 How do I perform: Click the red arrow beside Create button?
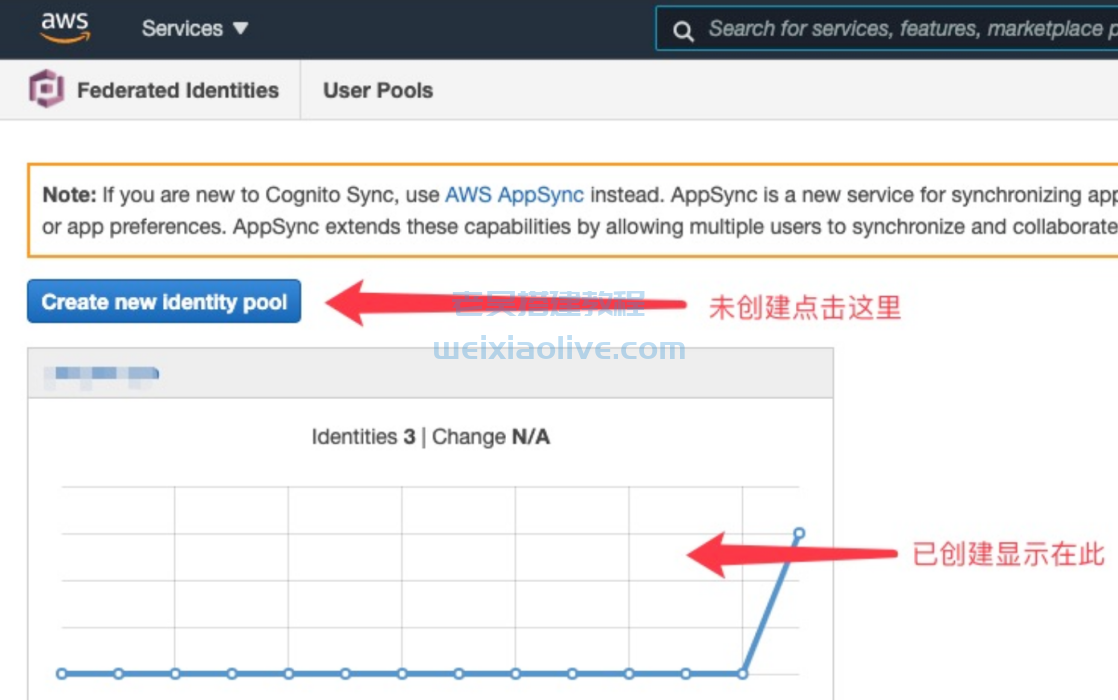click(x=500, y=304)
